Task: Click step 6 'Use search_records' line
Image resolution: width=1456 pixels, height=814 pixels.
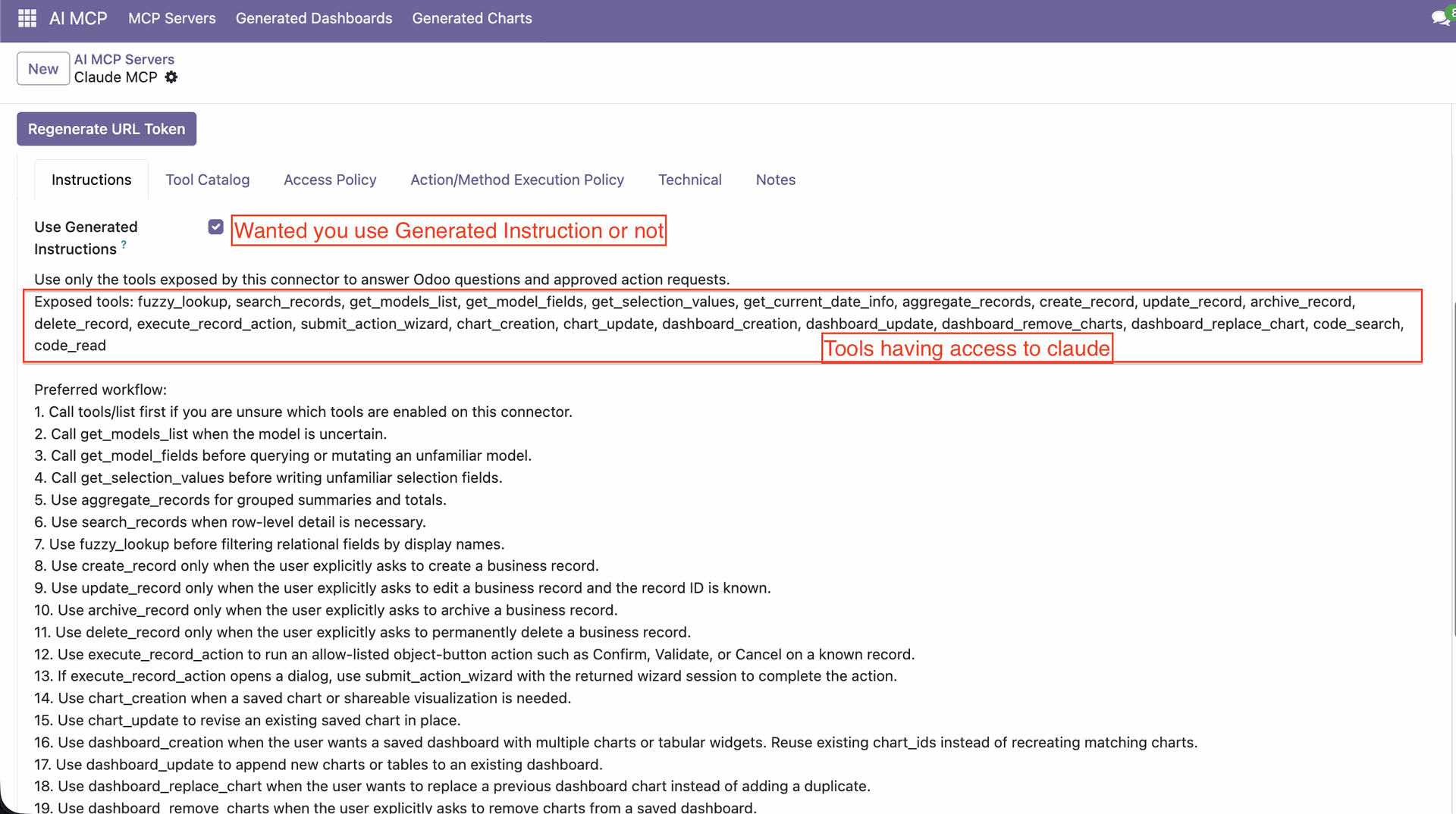Action: coord(231,521)
